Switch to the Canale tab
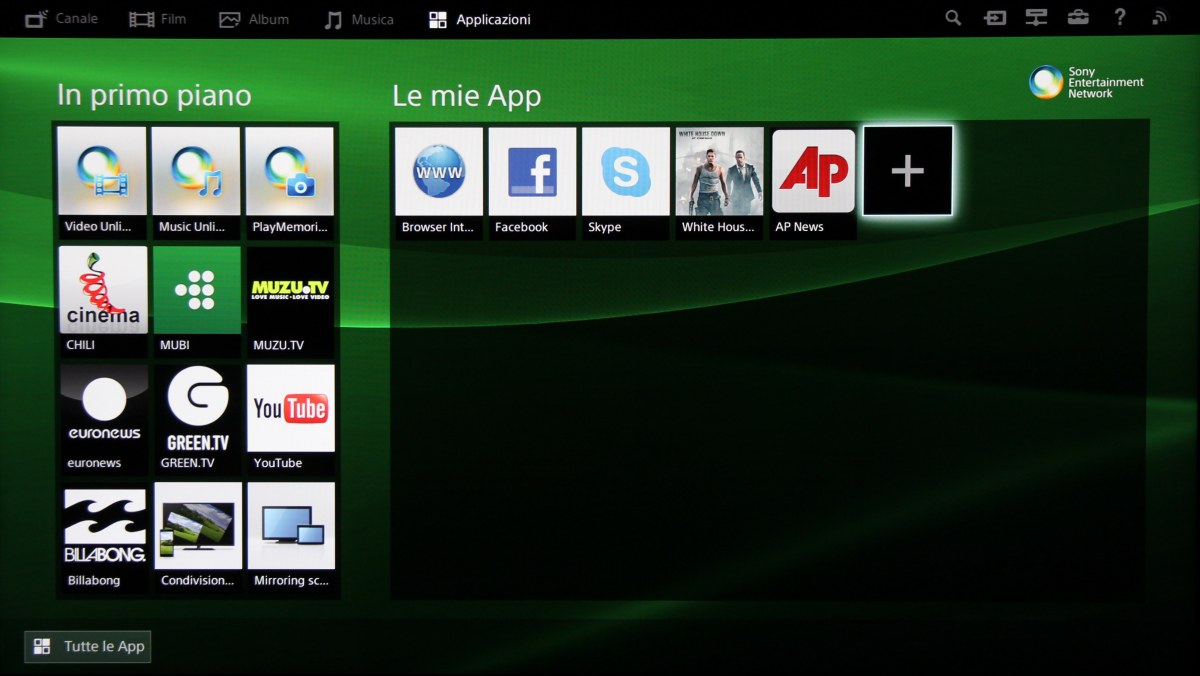The image size is (1200, 676). click(x=61, y=19)
